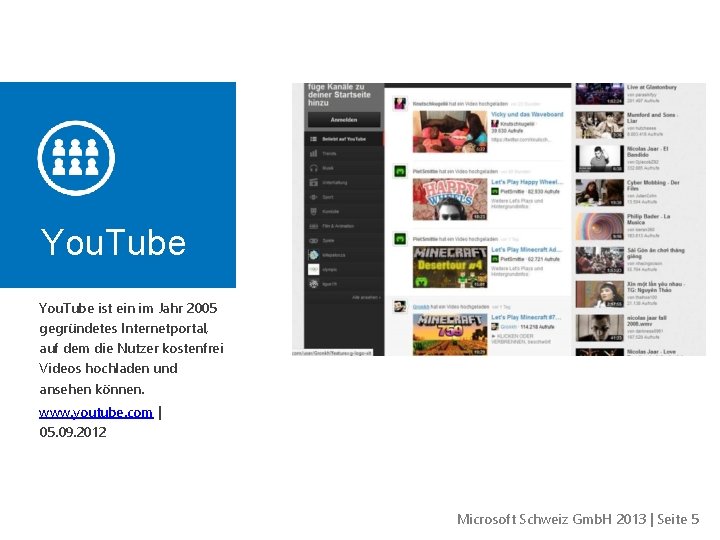This screenshot has width=720, height=540.
Task: Open the Sport category icon
Action: 314,197
